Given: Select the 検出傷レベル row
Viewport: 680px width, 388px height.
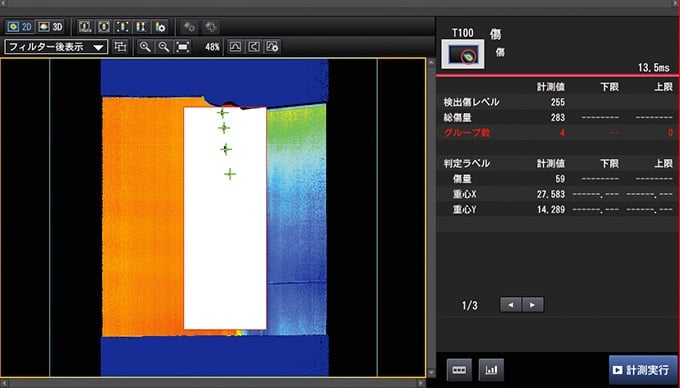Looking at the screenshot, I should pos(558,102).
